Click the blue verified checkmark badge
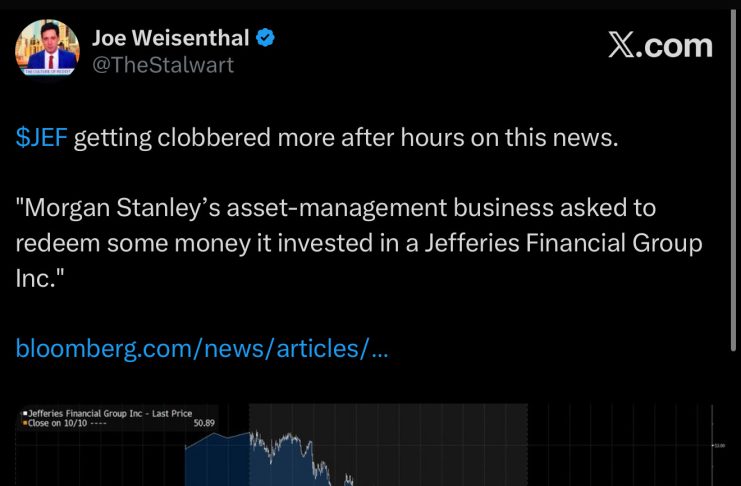 266,39
